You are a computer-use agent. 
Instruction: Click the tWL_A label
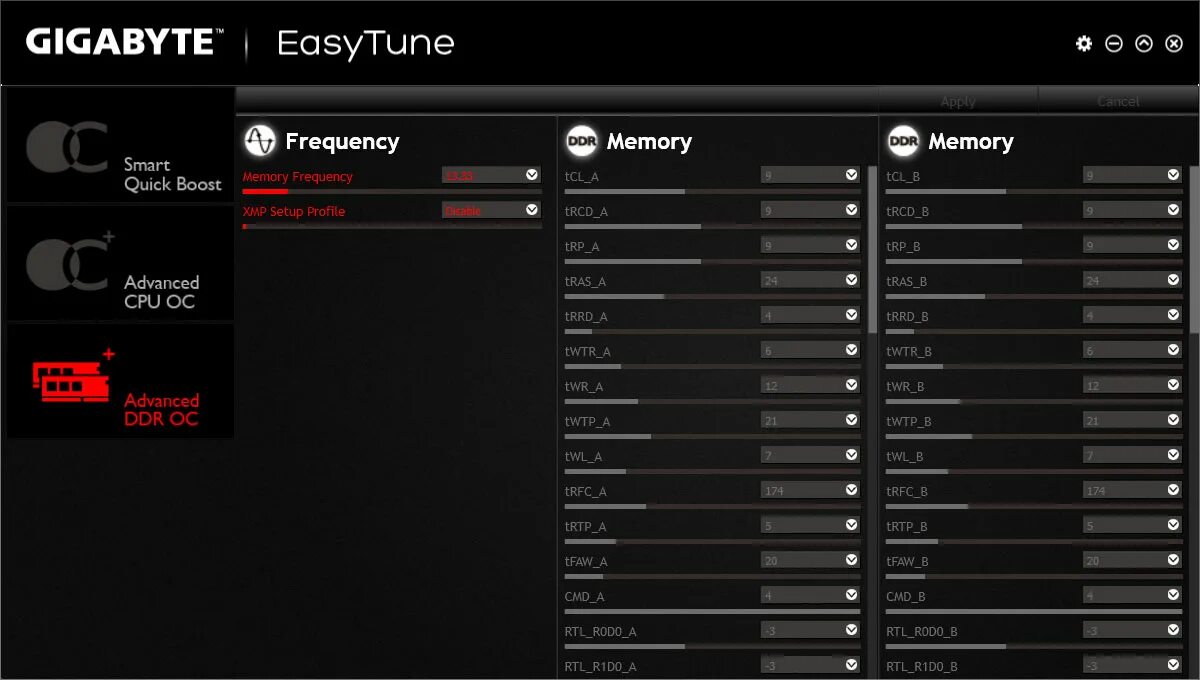point(583,456)
